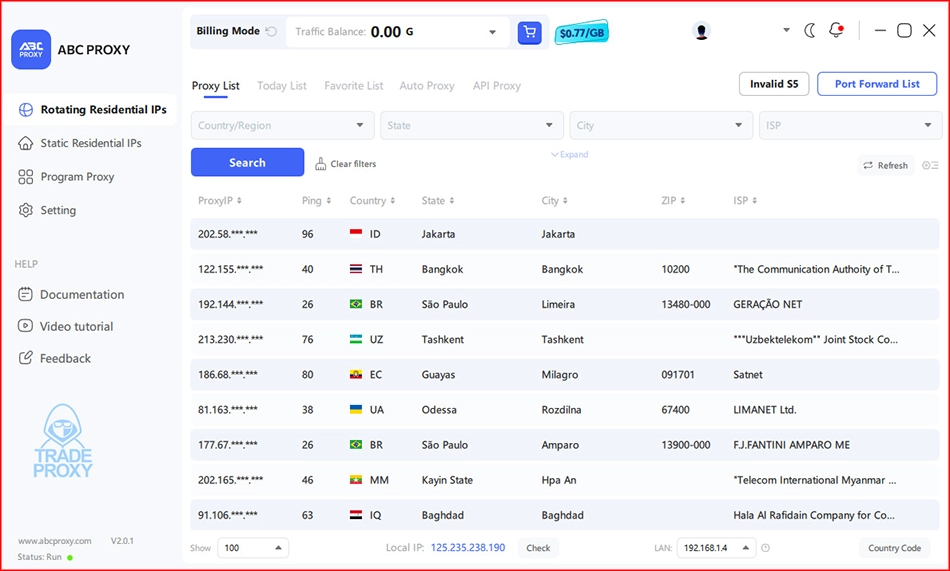
Task: Select proxy row 122.155.***.***
Action: pyautogui.click(x=565, y=269)
